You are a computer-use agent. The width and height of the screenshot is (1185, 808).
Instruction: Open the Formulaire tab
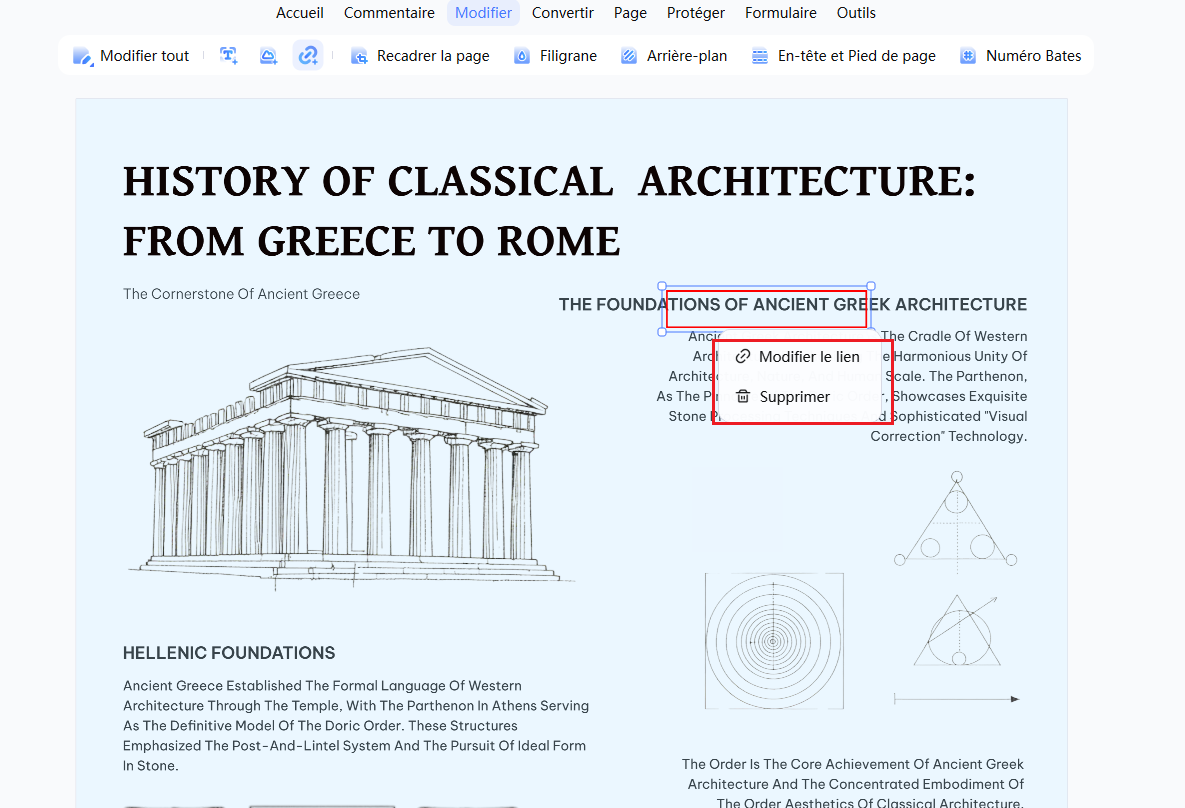781,13
